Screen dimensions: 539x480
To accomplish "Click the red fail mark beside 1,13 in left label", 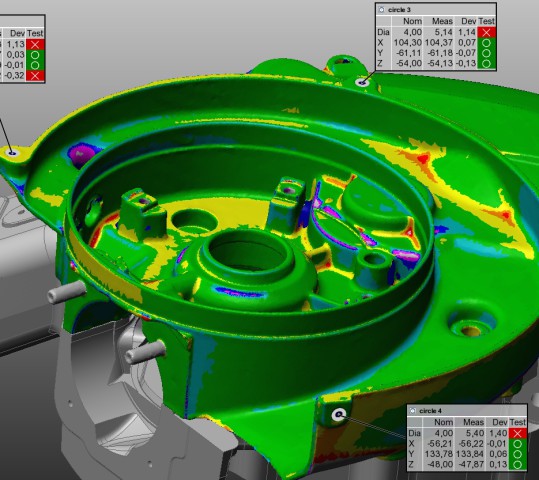I will click(35, 44).
